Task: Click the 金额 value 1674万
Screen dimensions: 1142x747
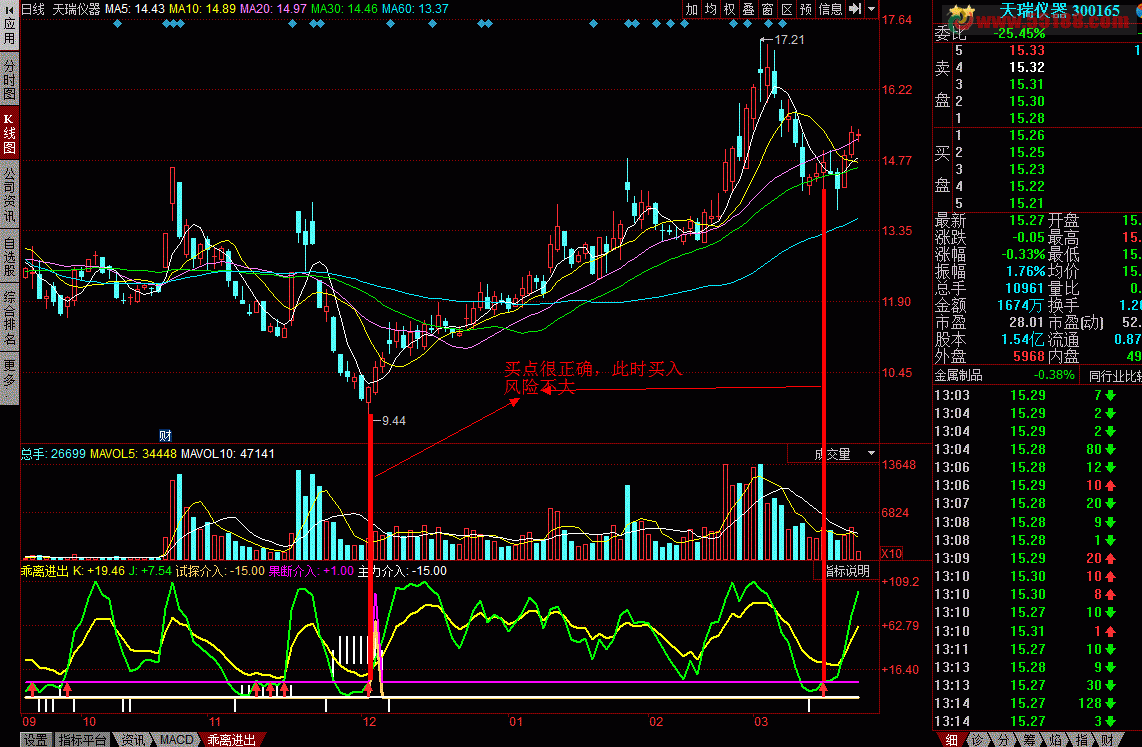Action: (x=1021, y=305)
